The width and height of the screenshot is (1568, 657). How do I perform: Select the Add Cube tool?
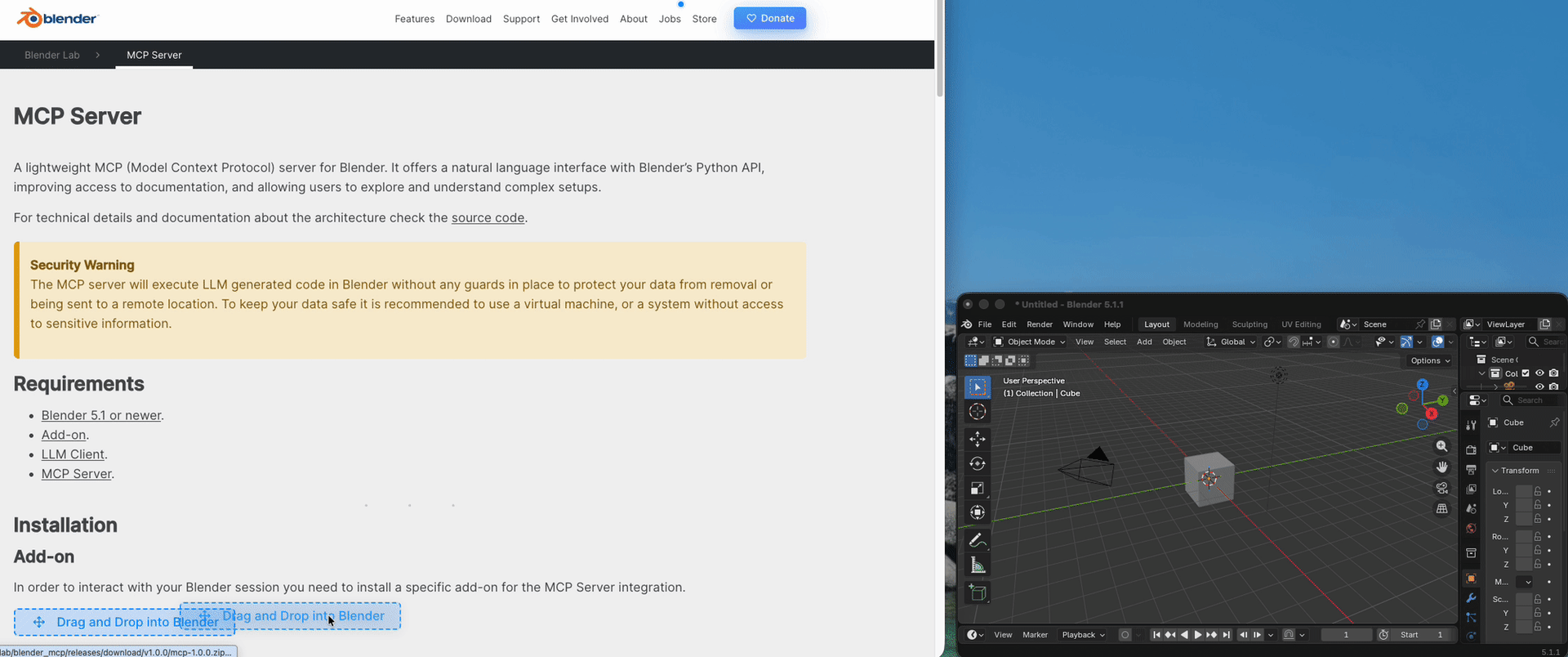978,593
